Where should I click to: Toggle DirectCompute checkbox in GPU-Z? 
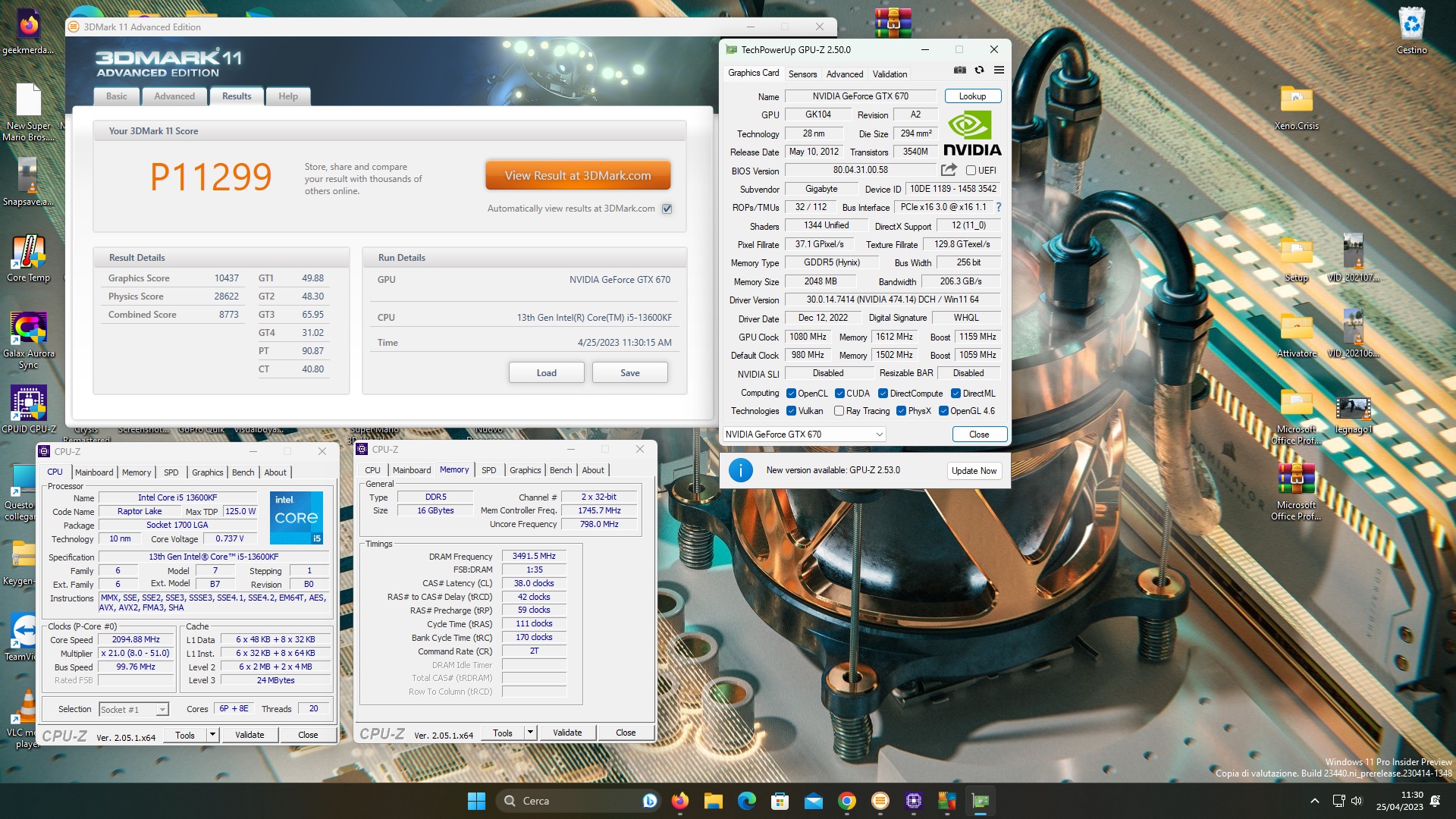pyautogui.click(x=883, y=394)
